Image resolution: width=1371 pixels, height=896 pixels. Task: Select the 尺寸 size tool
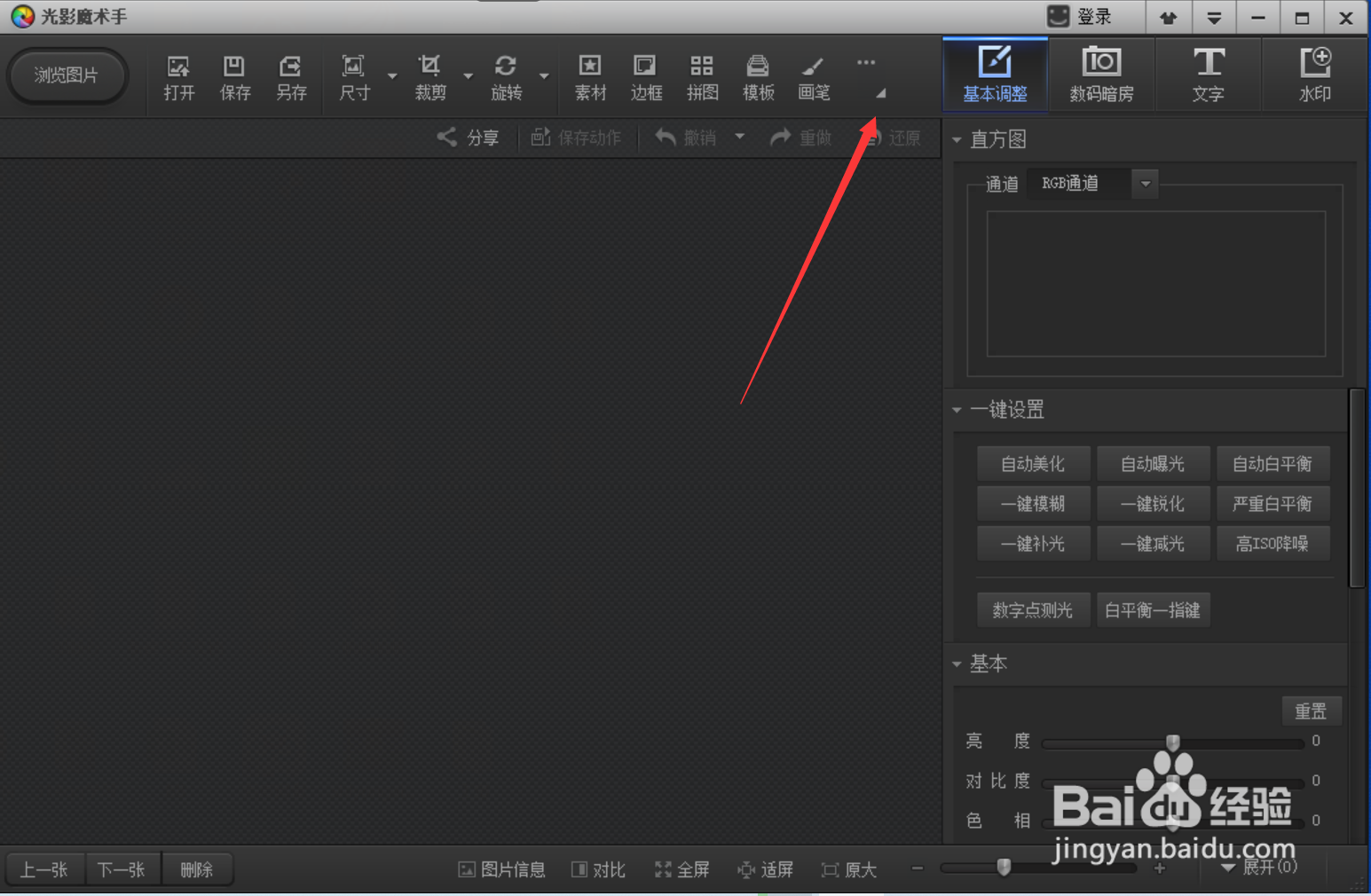pyautogui.click(x=354, y=78)
